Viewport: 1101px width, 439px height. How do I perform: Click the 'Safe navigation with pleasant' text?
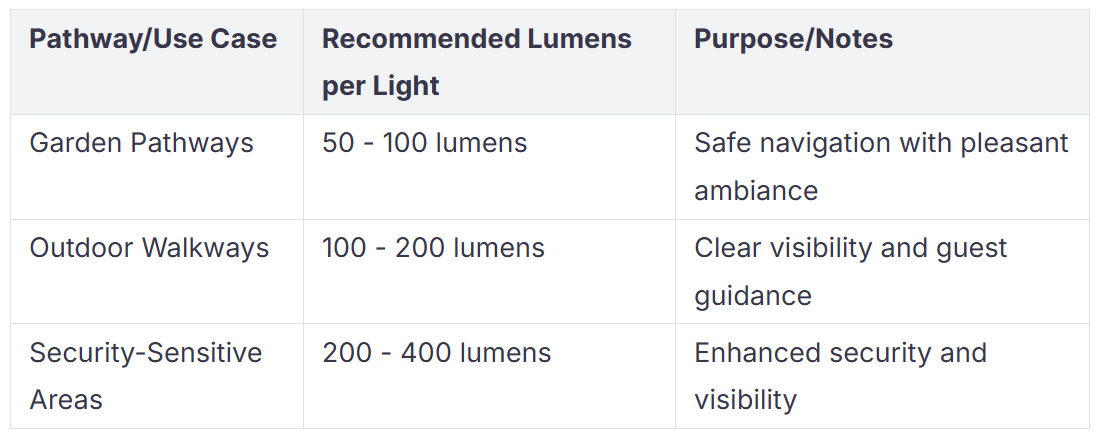pyautogui.click(x=881, y=143)
